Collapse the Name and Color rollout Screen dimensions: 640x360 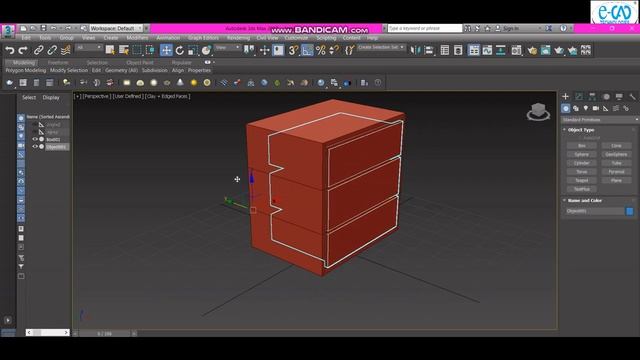pos(564,200)
